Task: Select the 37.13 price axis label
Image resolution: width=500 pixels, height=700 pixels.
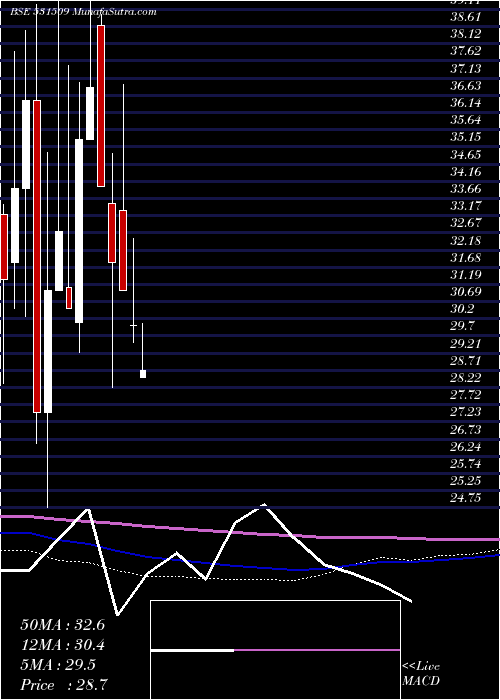Action: (x=466, y=68)
